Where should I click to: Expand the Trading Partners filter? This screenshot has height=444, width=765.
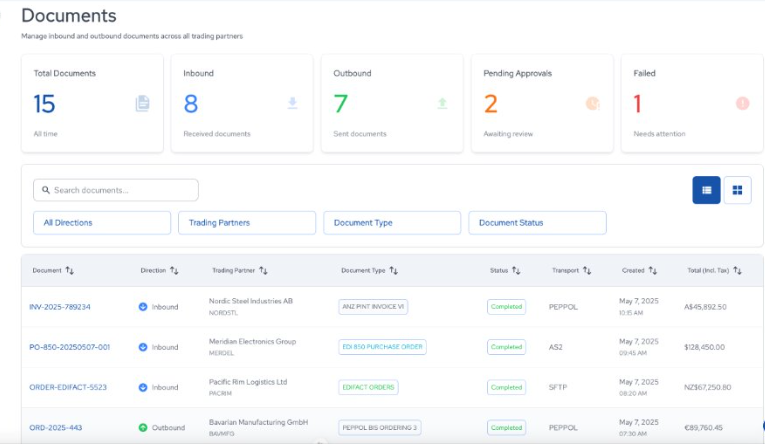pos(246,223)
